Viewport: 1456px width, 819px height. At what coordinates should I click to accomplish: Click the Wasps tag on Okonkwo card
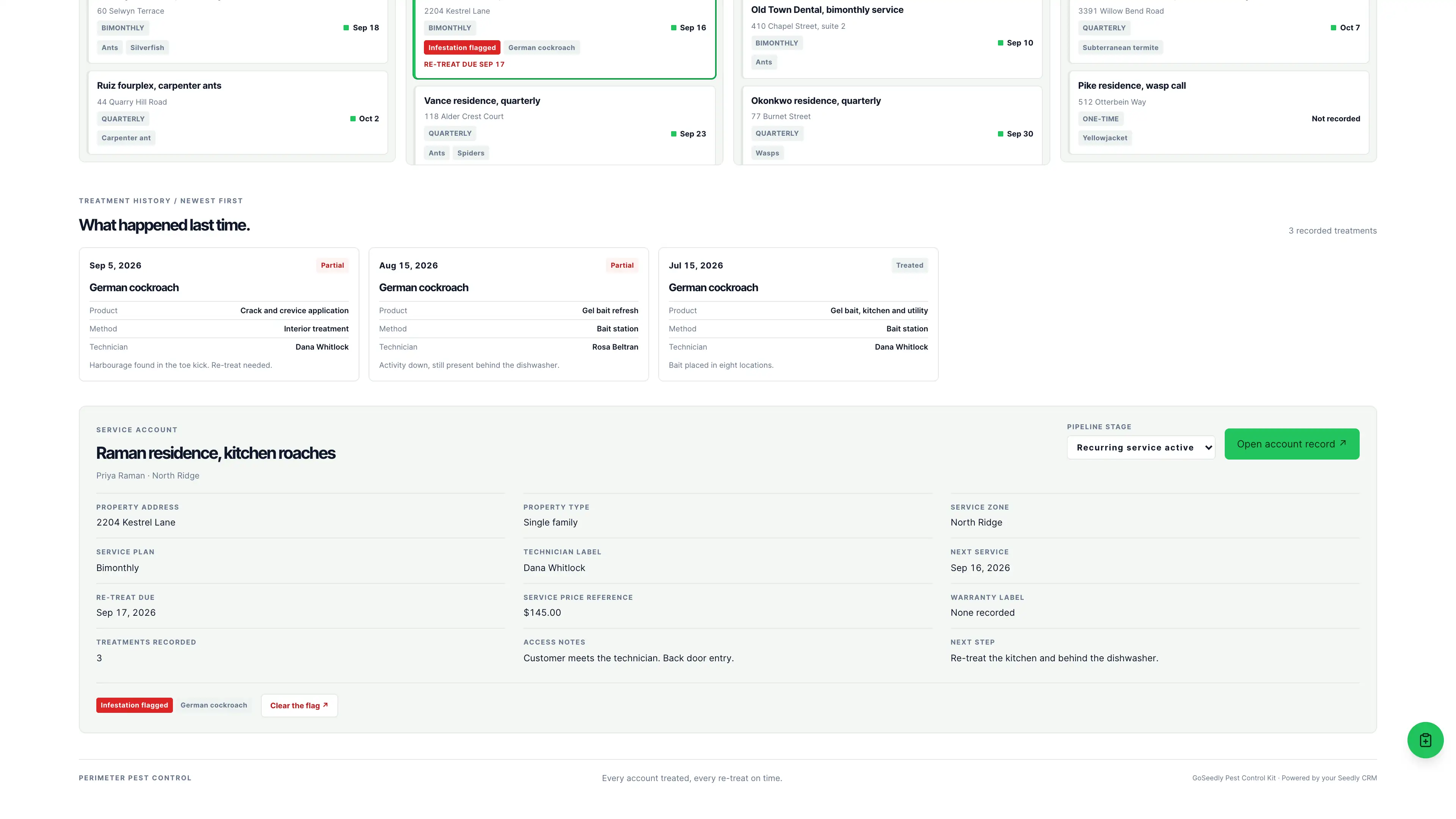click(x=767, y=153)
